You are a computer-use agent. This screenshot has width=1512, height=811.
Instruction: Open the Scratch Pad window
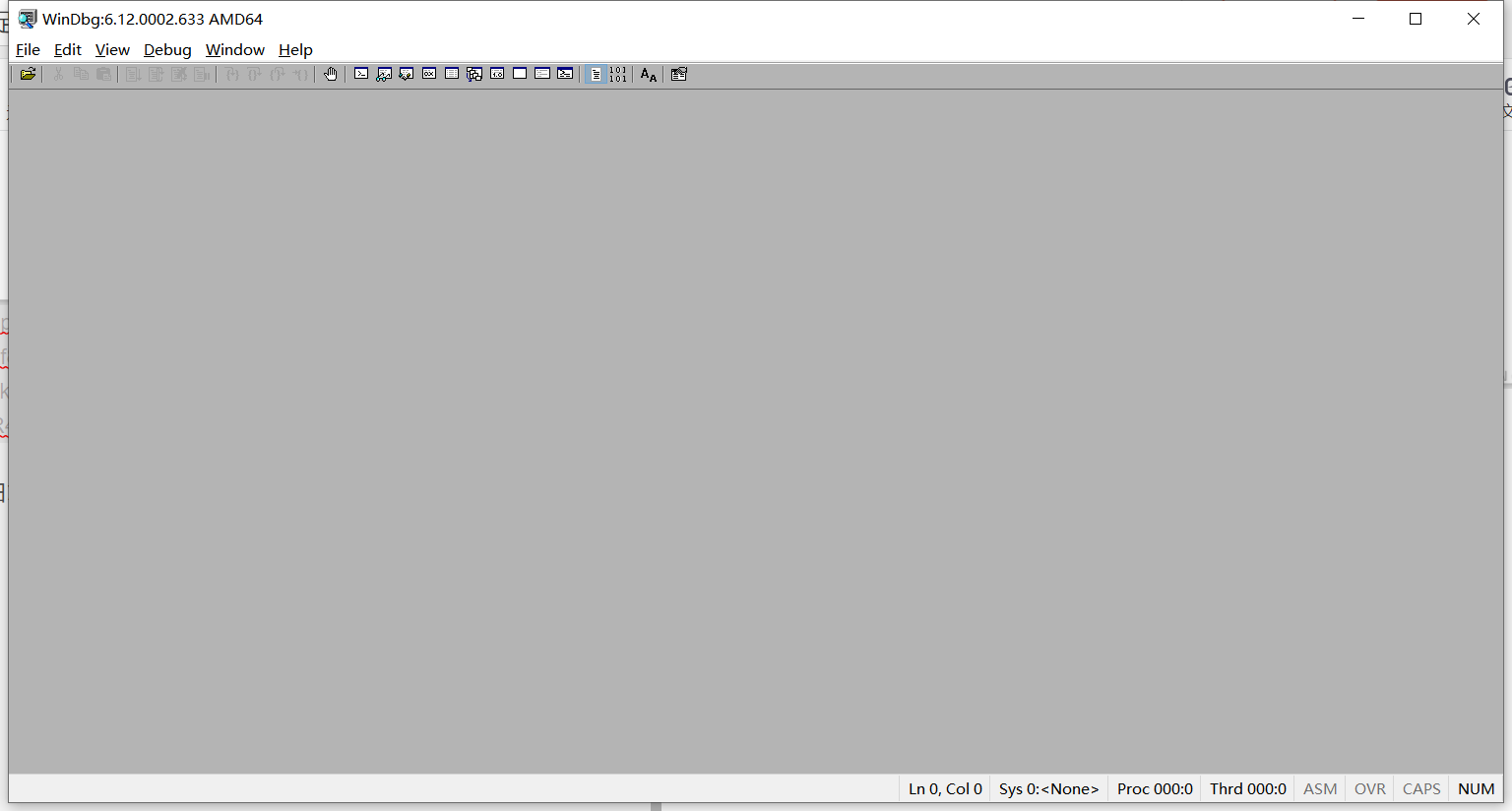pos(519,73)
